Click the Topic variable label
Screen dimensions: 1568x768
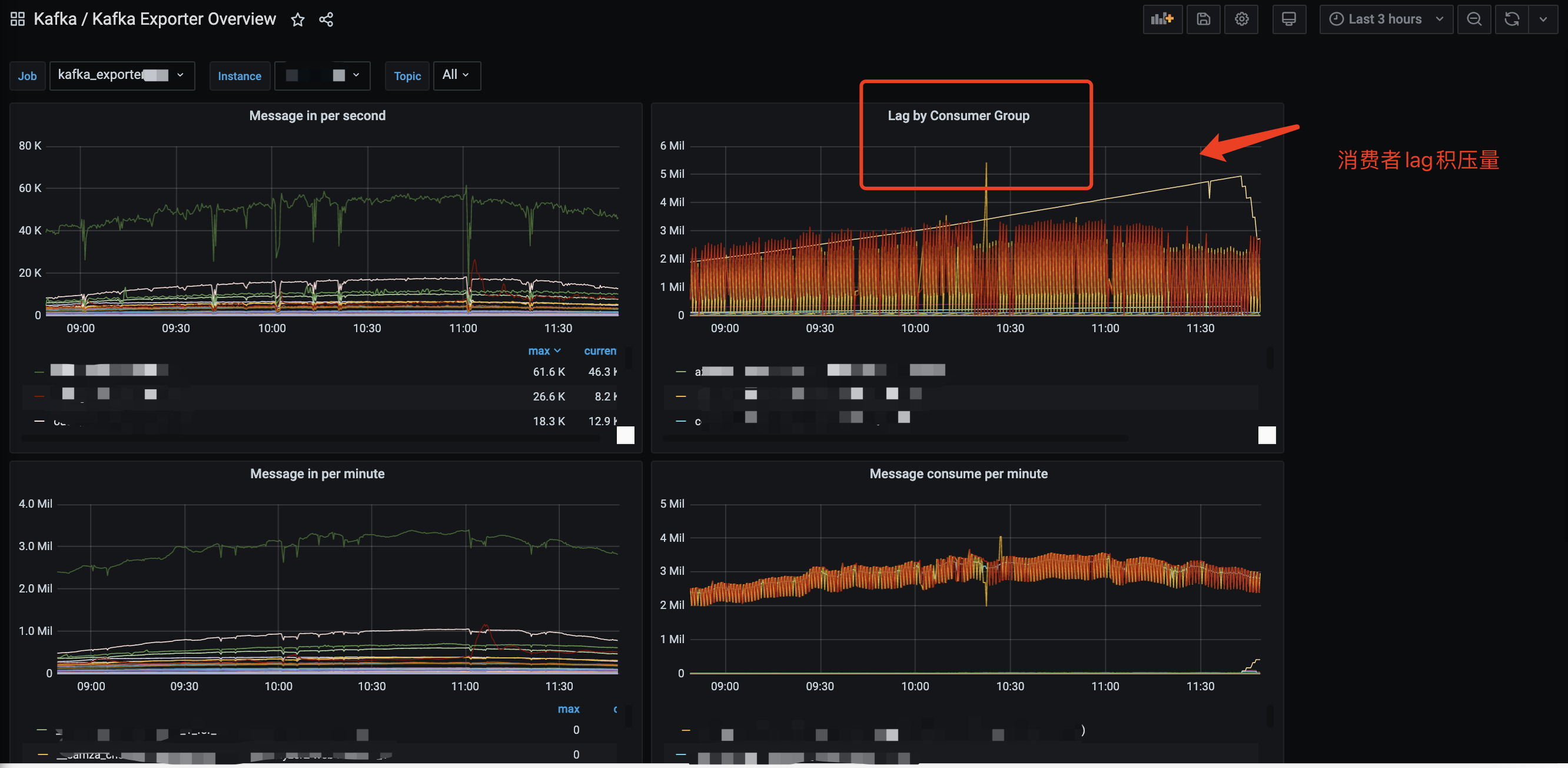coord(407,75)
